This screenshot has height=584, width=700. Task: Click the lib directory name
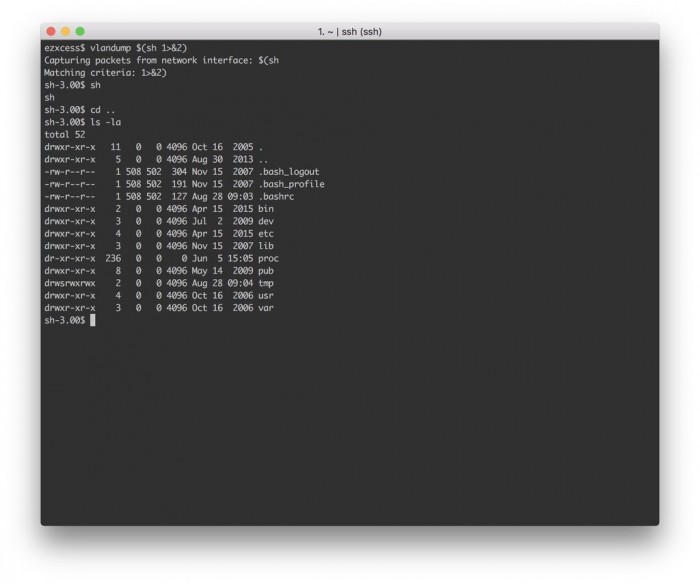(x=266, y=246)
